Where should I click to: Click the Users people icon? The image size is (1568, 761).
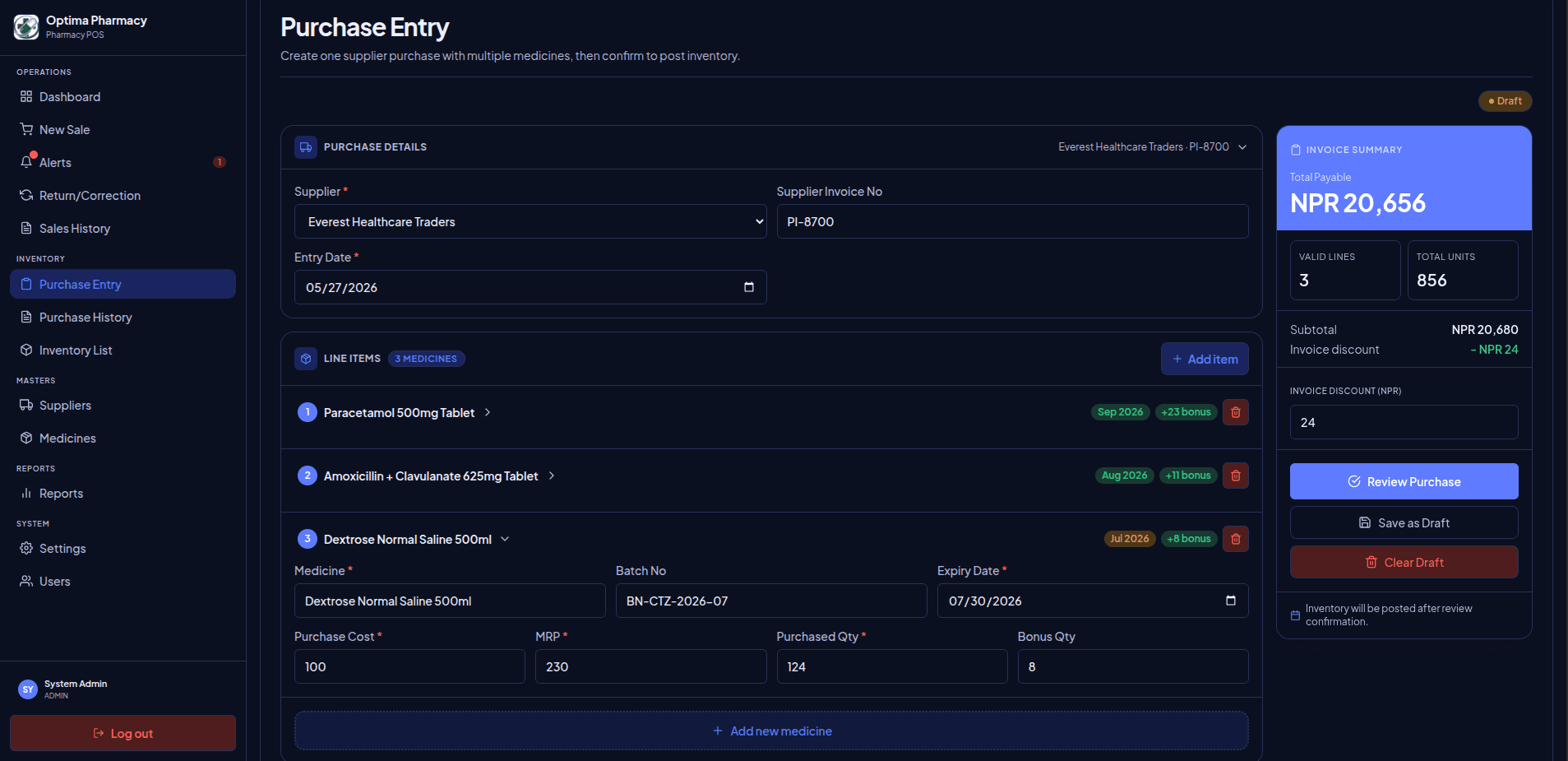[x=26, y=581]
